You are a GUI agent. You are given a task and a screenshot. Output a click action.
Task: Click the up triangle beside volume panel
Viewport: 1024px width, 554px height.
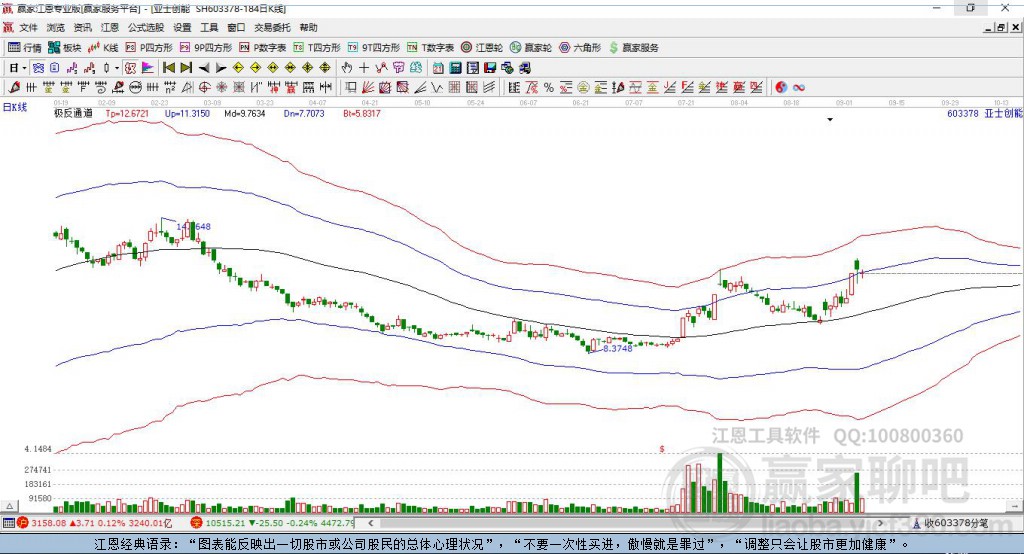[9, 506]
